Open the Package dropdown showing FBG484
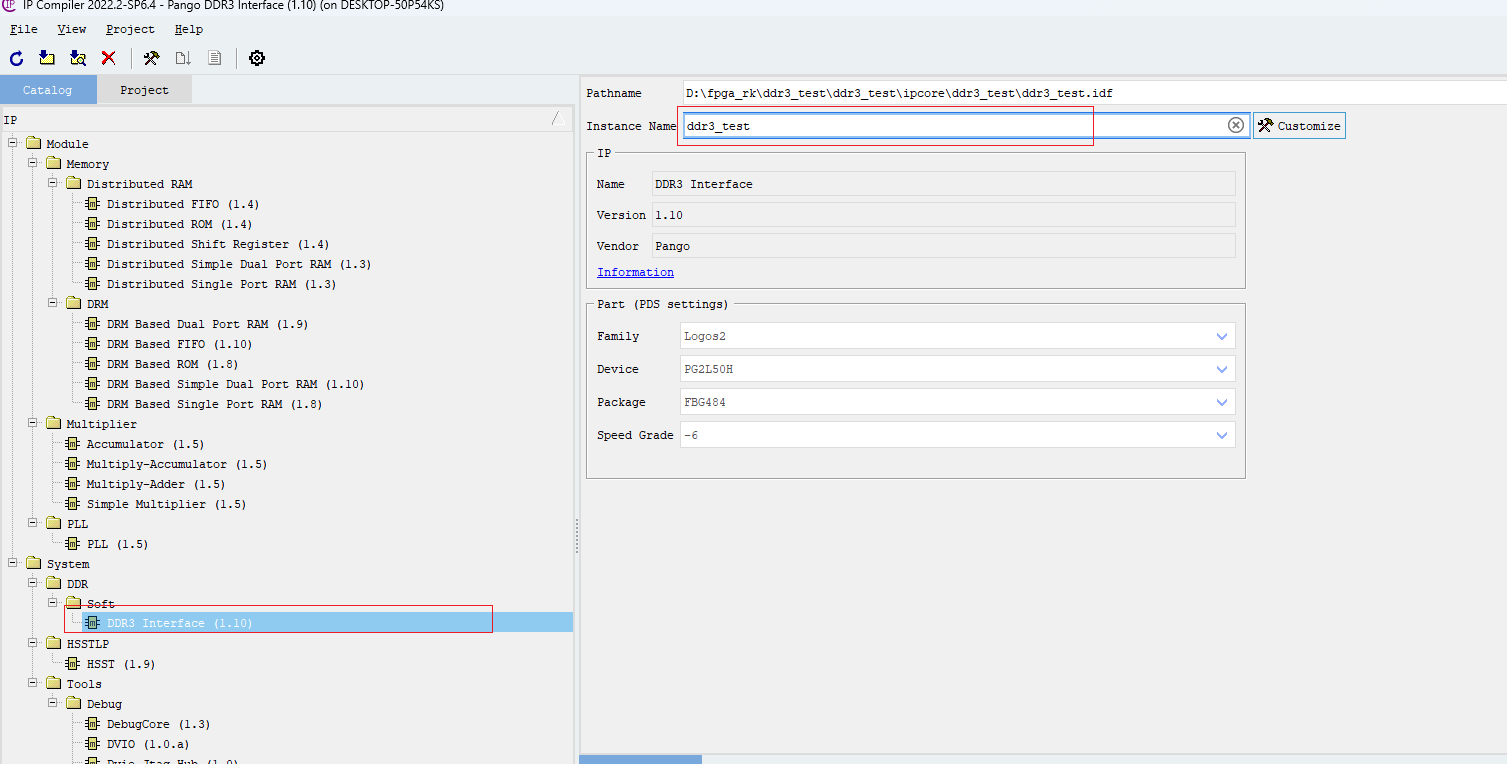The width and height of the screenshot is (1507, 764). click(1221, 401)
